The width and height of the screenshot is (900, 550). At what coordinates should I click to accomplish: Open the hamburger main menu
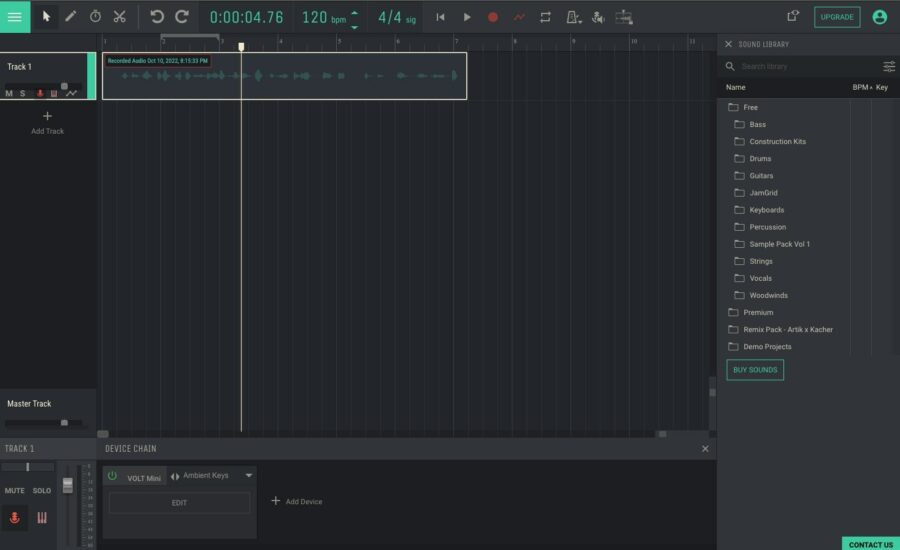(15, 17)
